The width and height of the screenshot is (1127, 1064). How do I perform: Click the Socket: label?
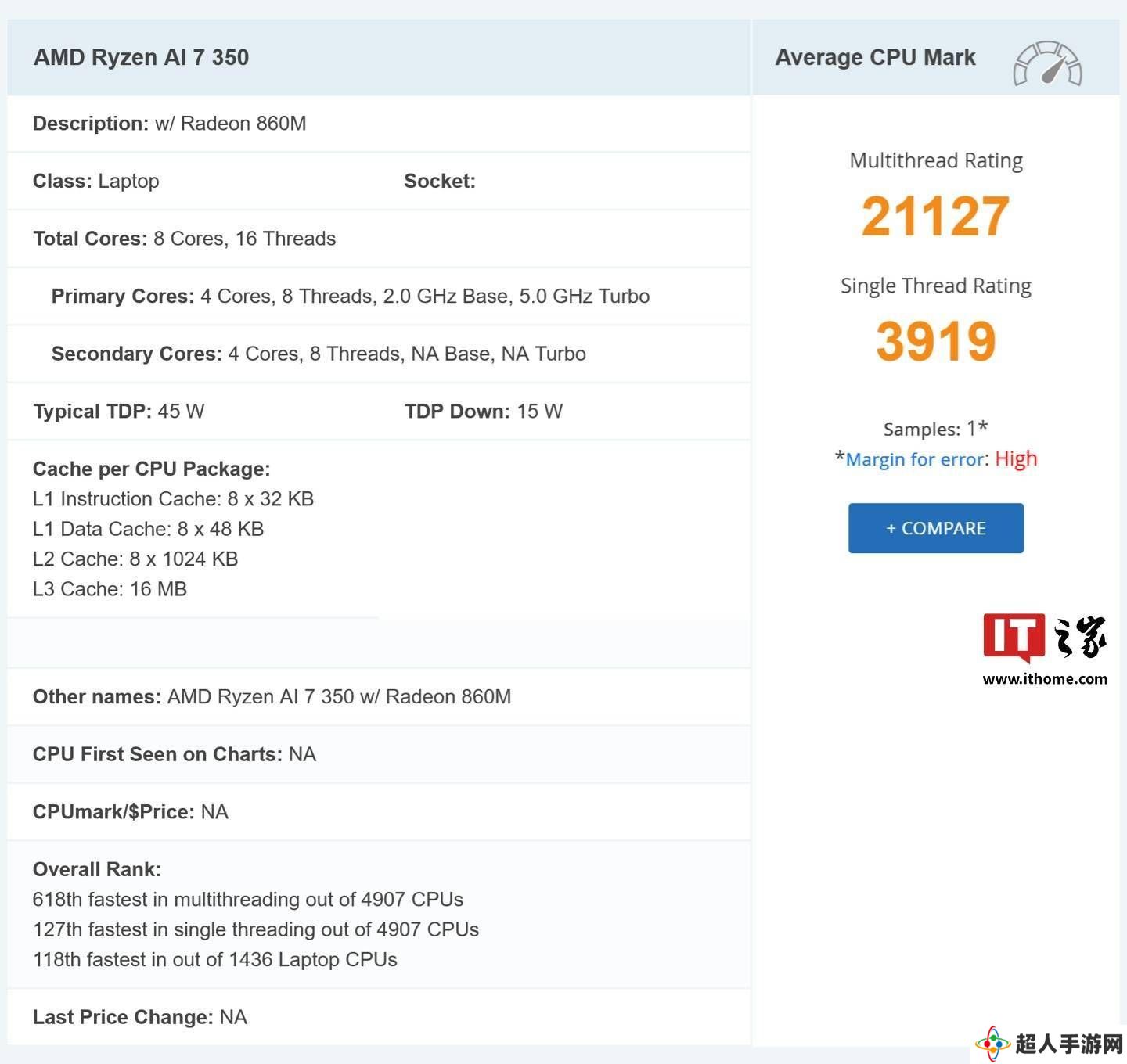[440, 181]
